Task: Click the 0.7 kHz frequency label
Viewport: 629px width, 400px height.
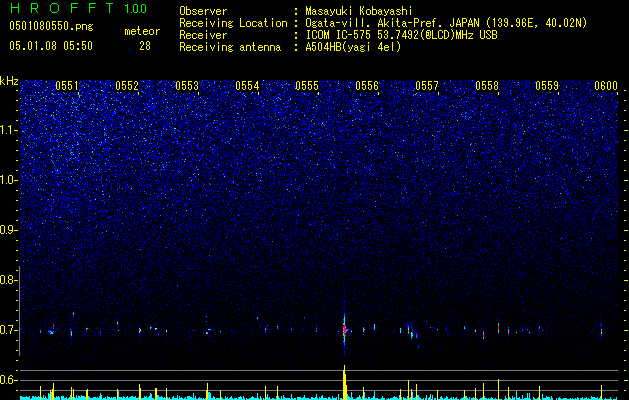Action: pyautogui.click(x=7, y=330)
